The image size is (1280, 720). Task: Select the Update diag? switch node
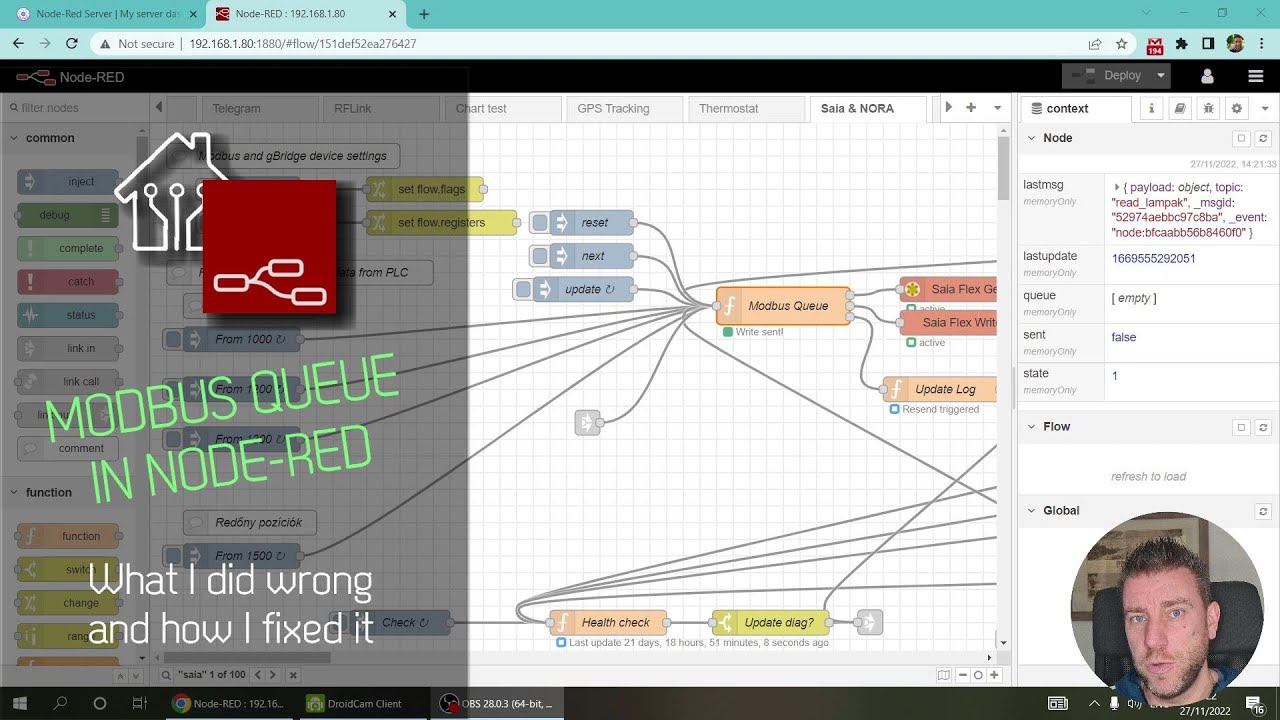(x=770, y=622)
